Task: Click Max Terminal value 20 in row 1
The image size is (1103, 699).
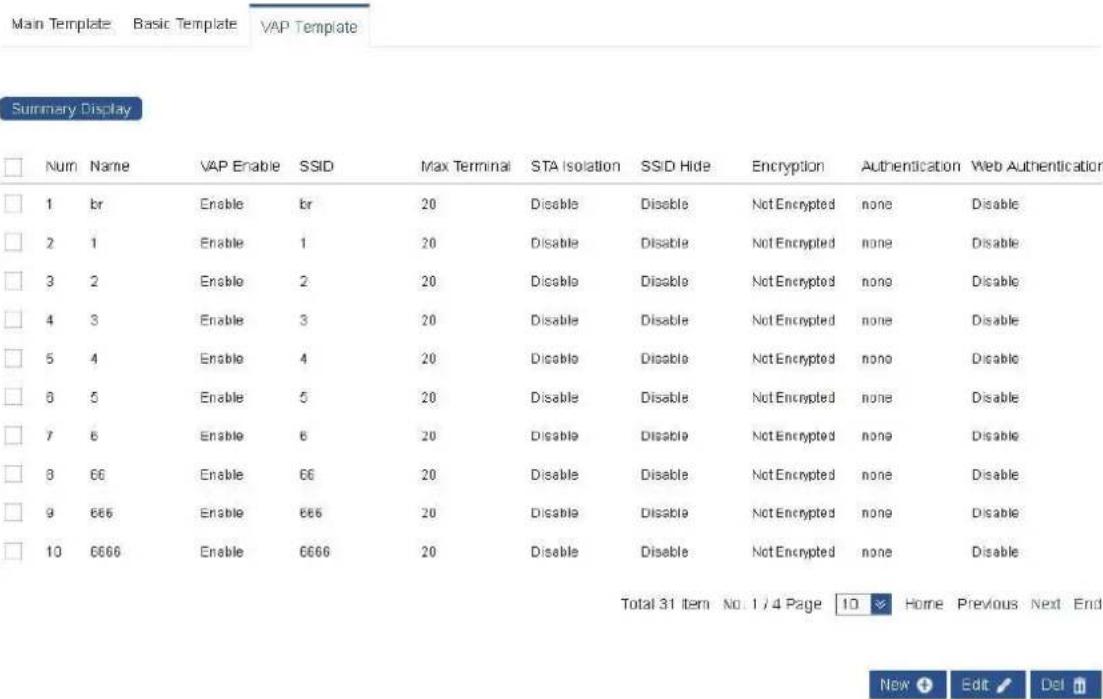Action: [x=428, y=204]
